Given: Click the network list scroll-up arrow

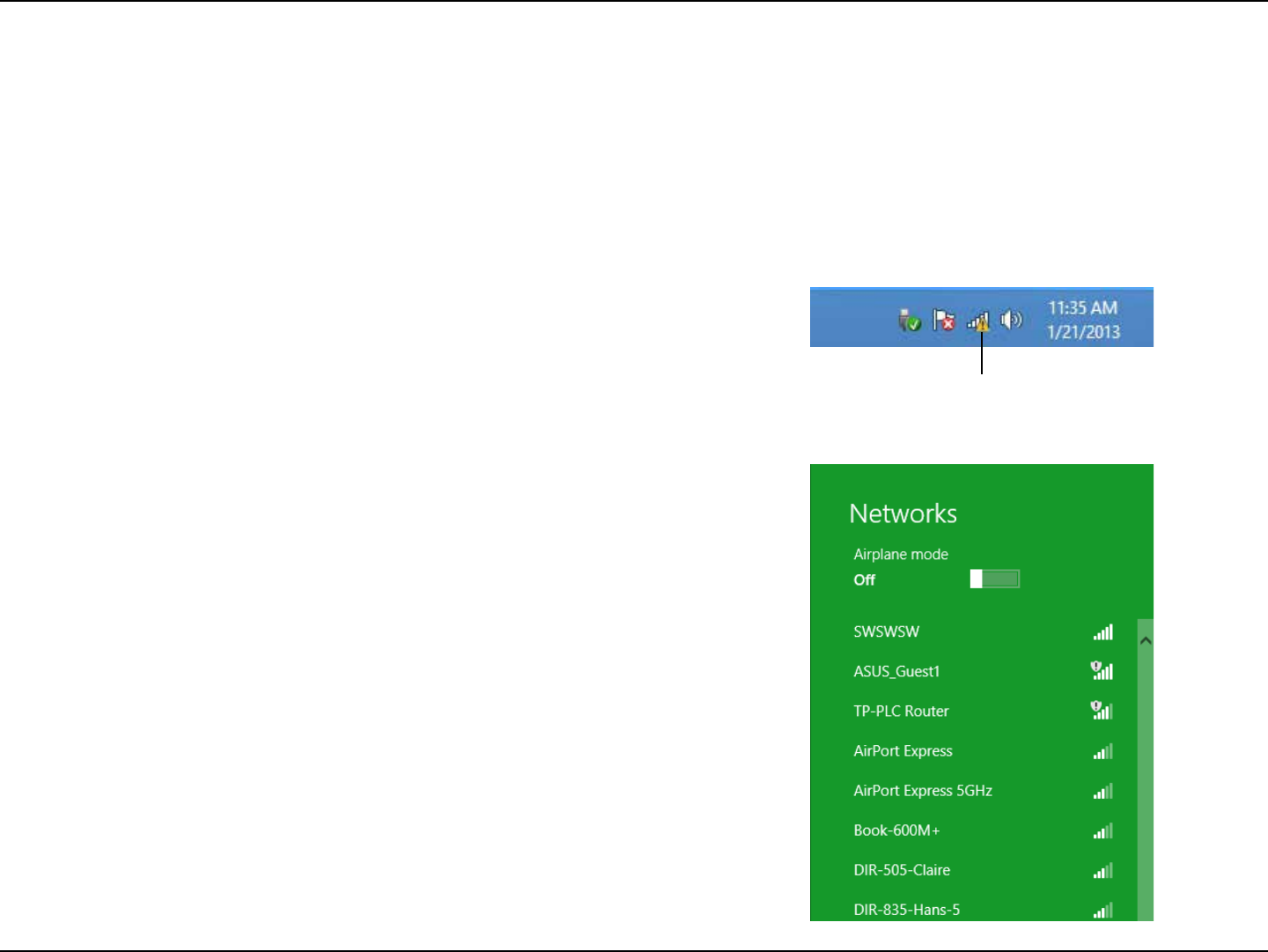Looking at the screenshot, I should [x=1145, y=640].
